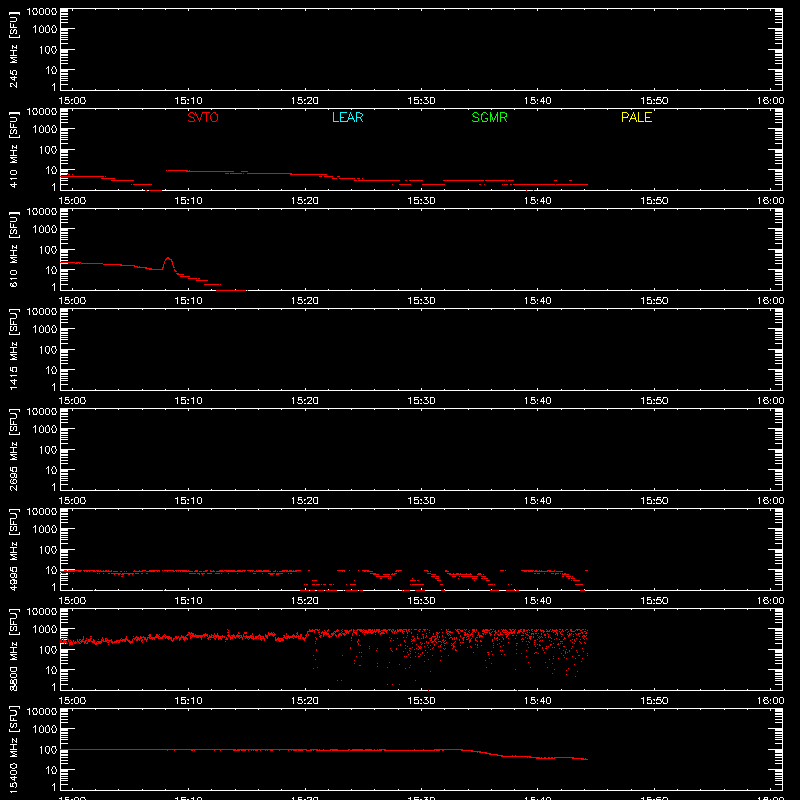This screenshot has width=800, height=800.
Task: Click the 100 tick on the 4995 MHz axis
Action: tap(48, 549)
